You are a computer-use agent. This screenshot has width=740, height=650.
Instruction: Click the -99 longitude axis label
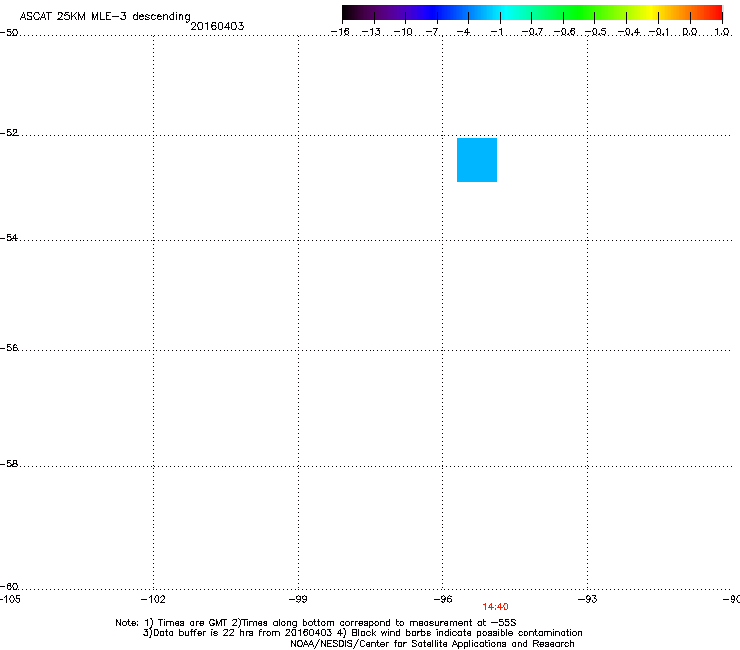[298, 599]
